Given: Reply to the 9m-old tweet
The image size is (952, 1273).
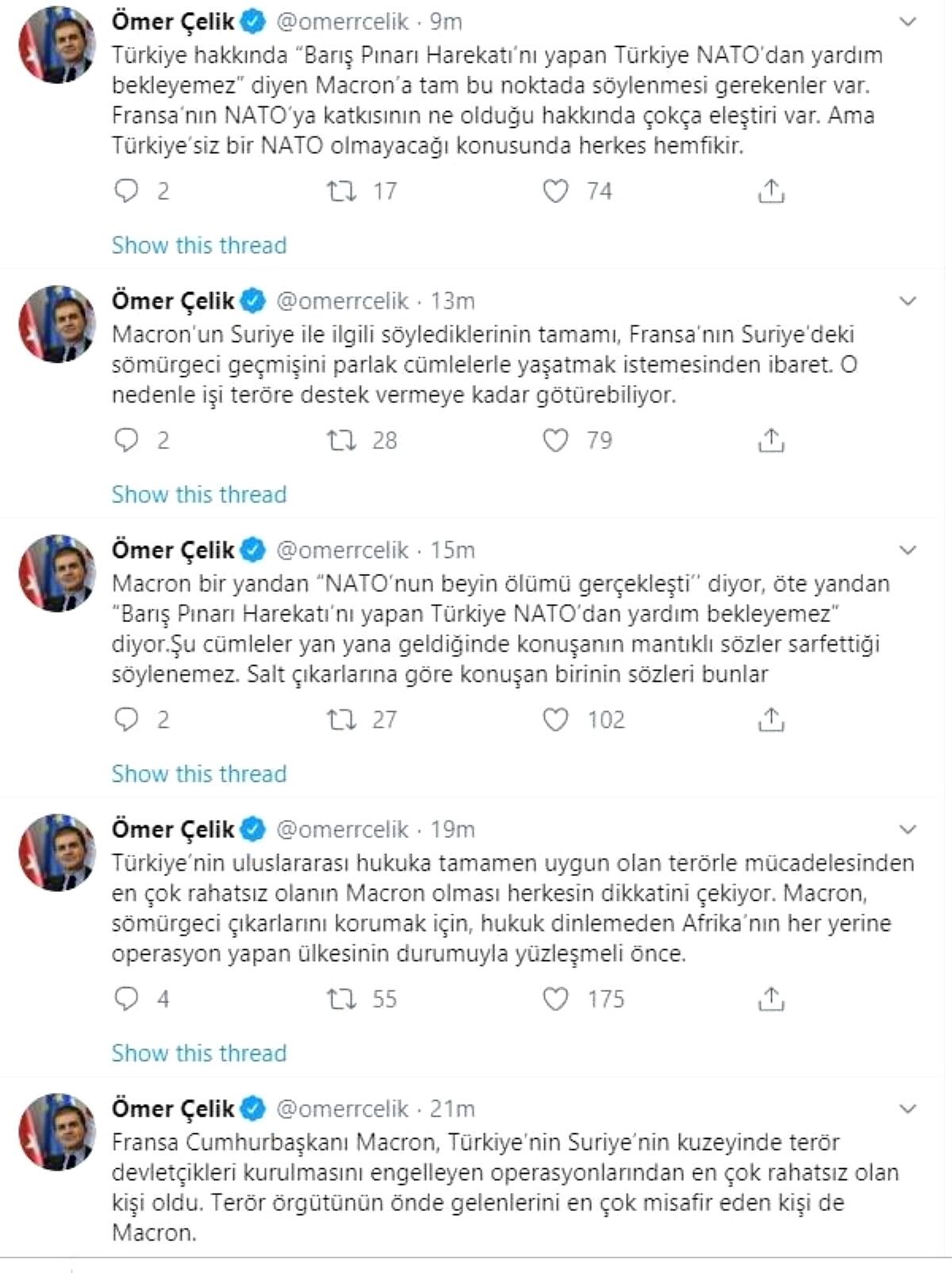Looking at the screenshot, I should [127, 191].
